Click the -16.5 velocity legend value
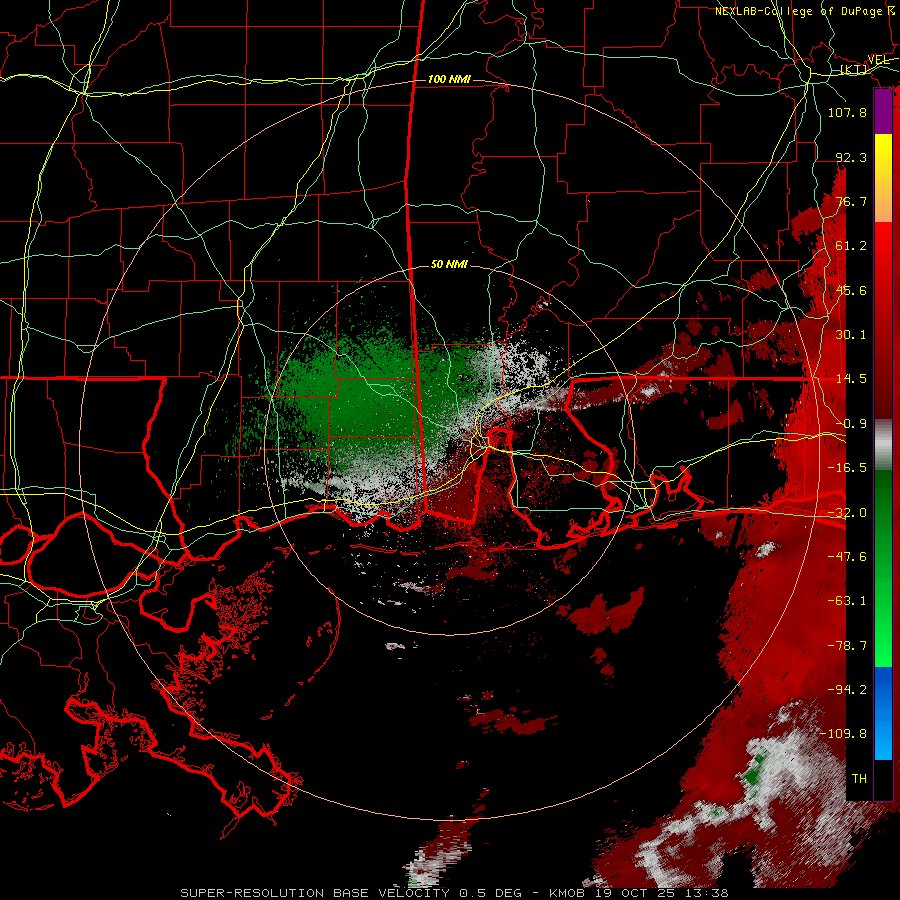 [x=847, y=468]
